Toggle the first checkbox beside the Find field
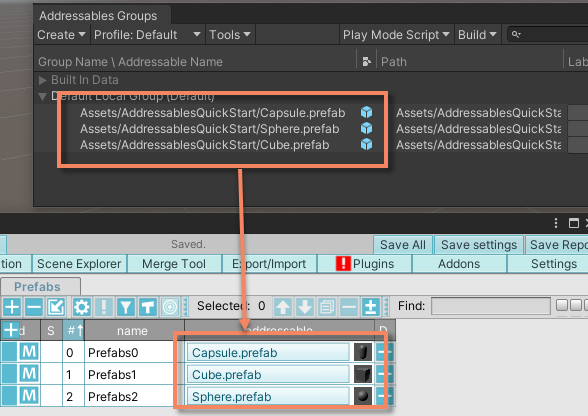 [x=562, y=305]
